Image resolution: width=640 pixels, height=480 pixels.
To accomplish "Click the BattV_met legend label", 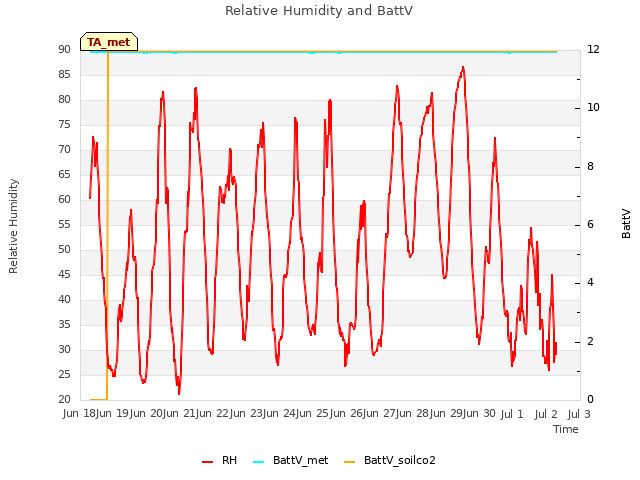I will point(300,460).
